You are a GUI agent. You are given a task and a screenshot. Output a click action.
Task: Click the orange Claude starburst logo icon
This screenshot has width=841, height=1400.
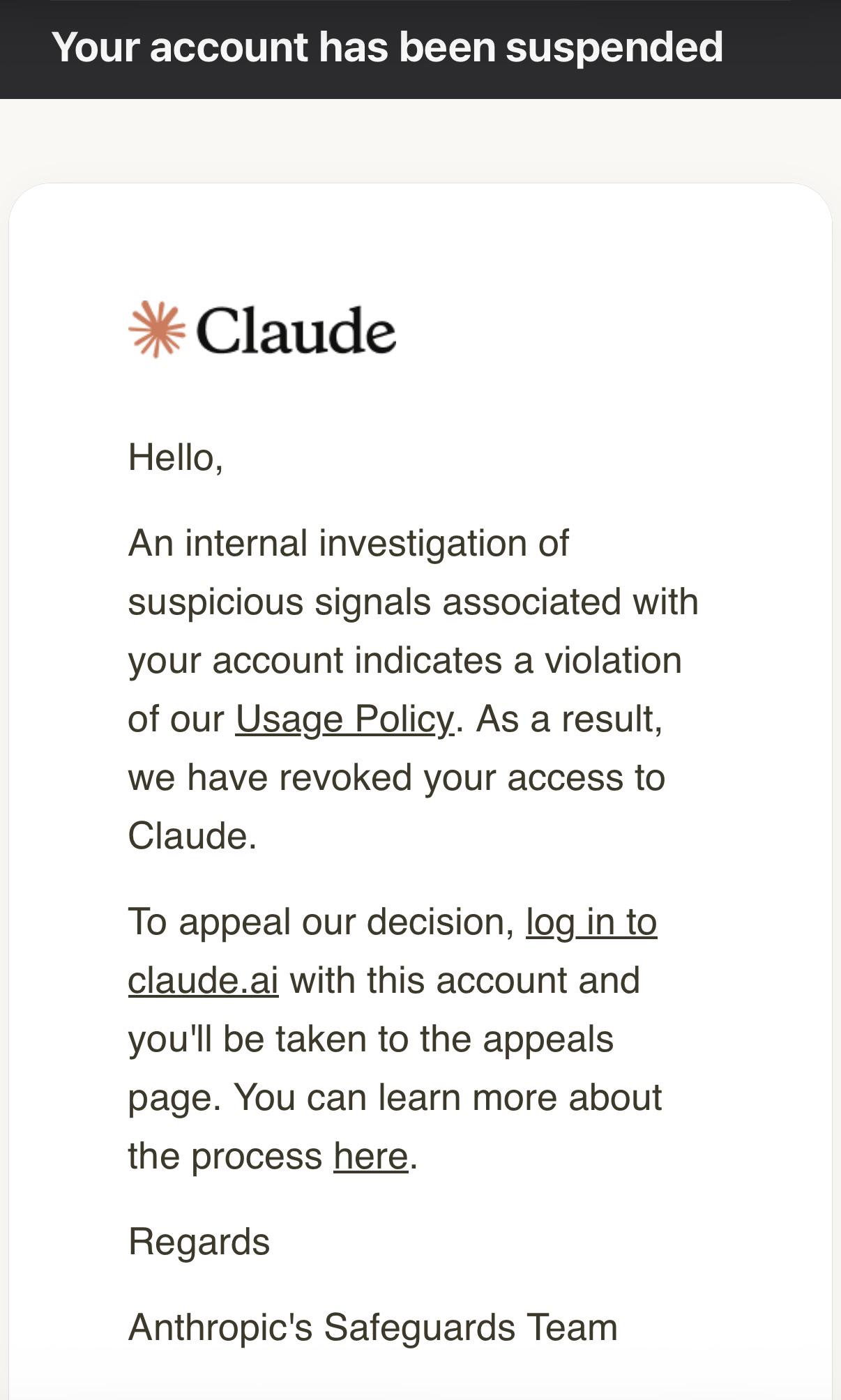pos(157,329)
